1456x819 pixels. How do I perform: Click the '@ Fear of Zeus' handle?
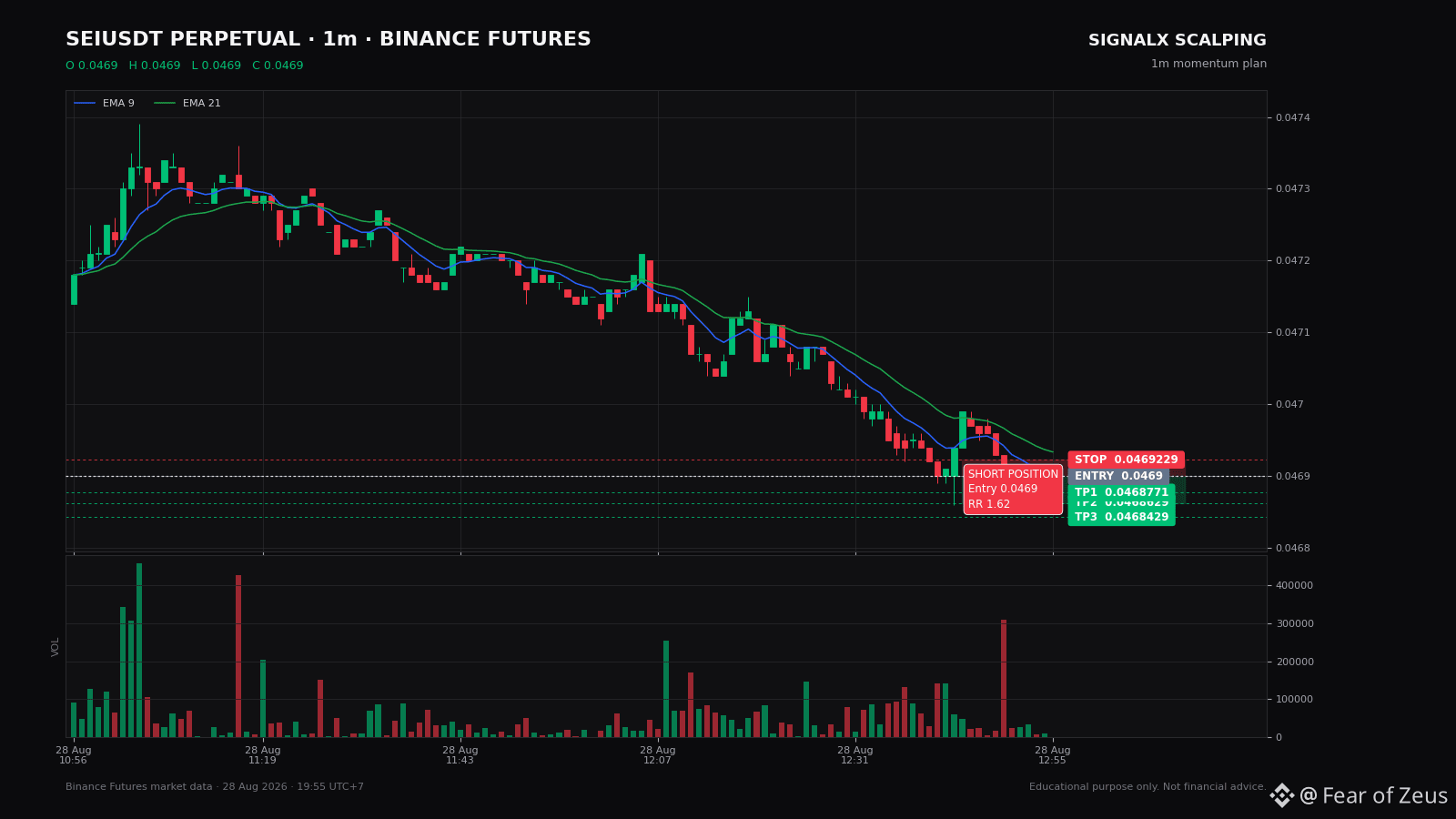point(1373,796)
